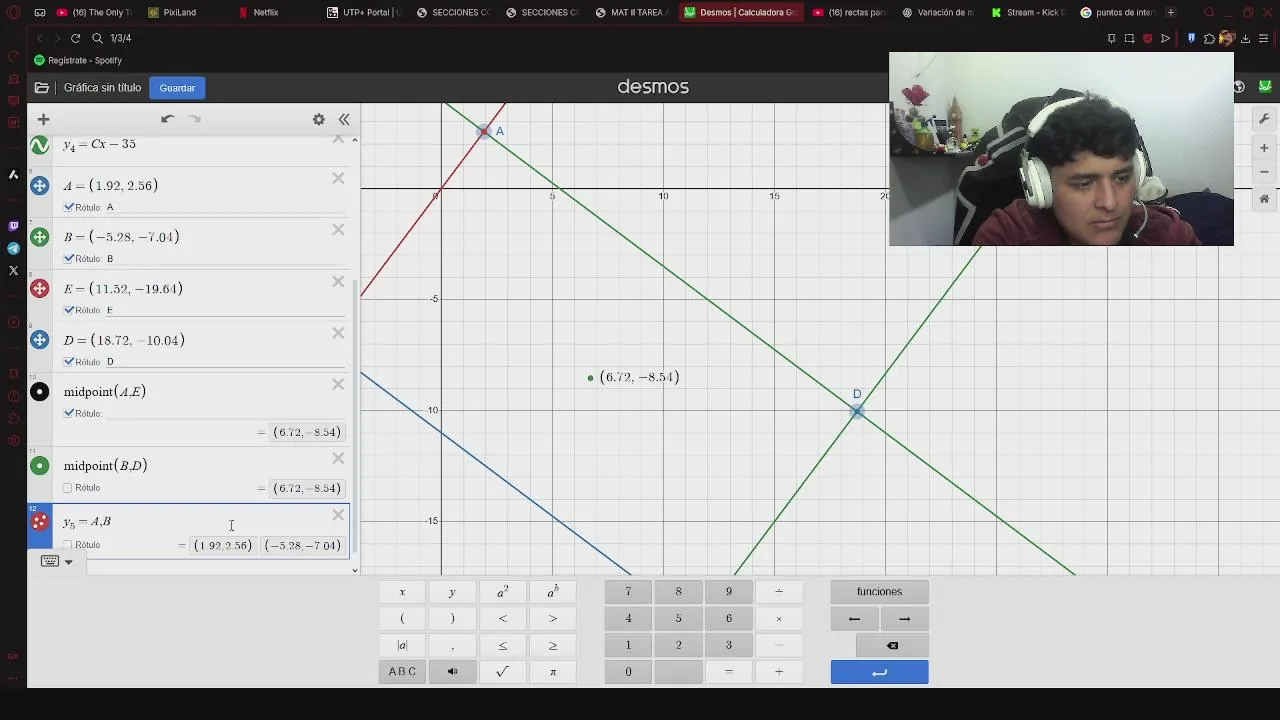This screenshot has width=1280, height=720.
Task: Switch to UTP+ Portal browser tab
Action: (363, 12)
